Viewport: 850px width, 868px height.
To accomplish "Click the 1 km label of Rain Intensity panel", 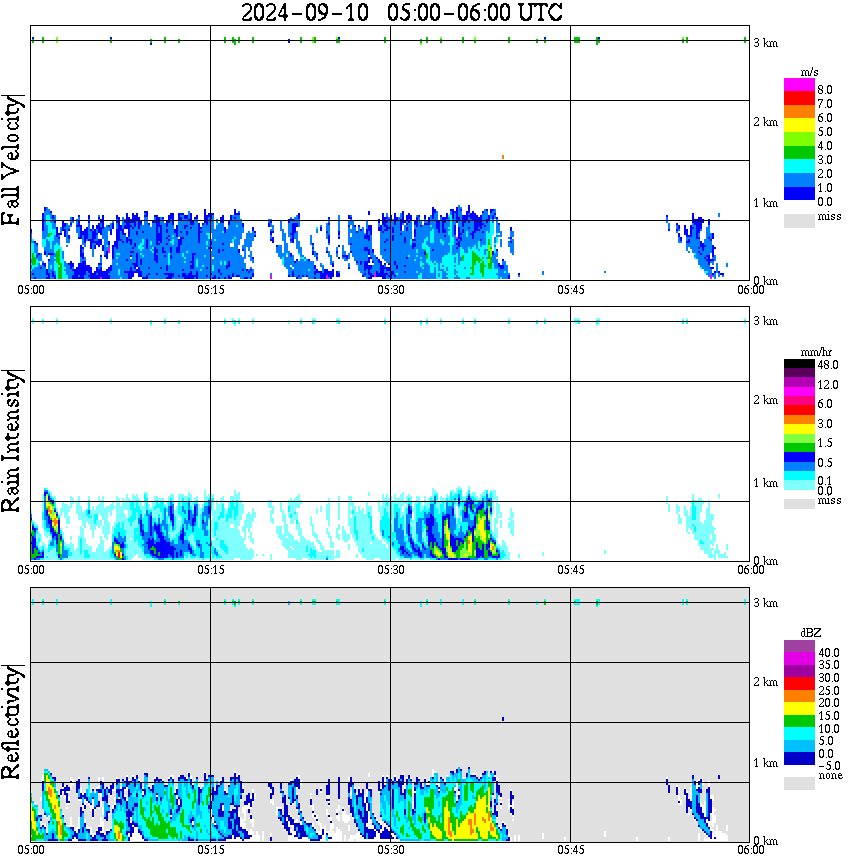I will tap(765, 483).
